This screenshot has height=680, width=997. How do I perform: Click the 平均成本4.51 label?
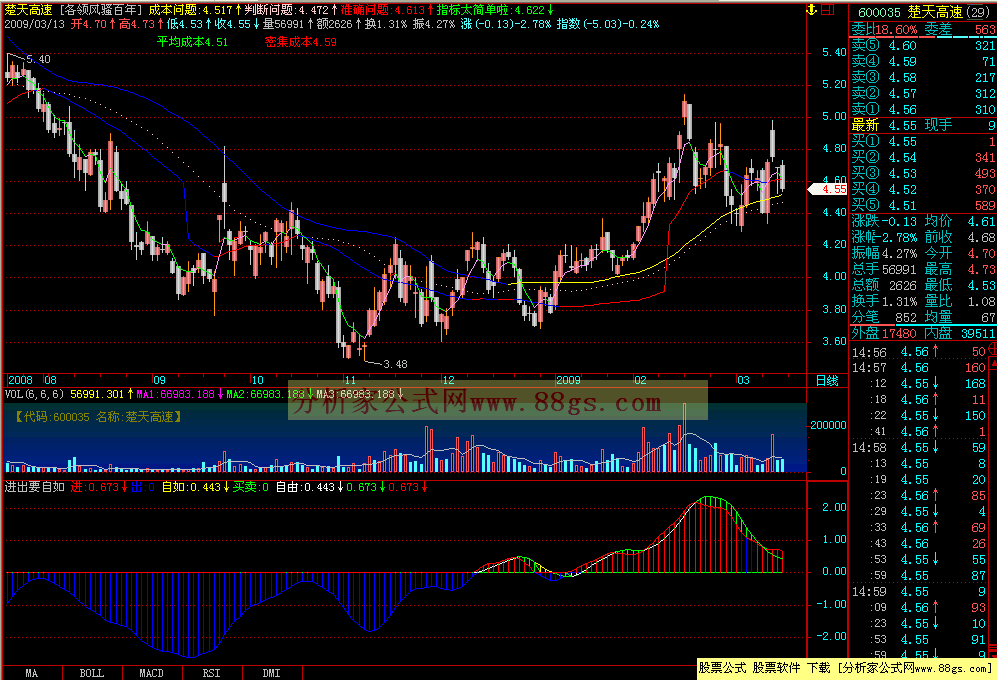pos(192,42)
